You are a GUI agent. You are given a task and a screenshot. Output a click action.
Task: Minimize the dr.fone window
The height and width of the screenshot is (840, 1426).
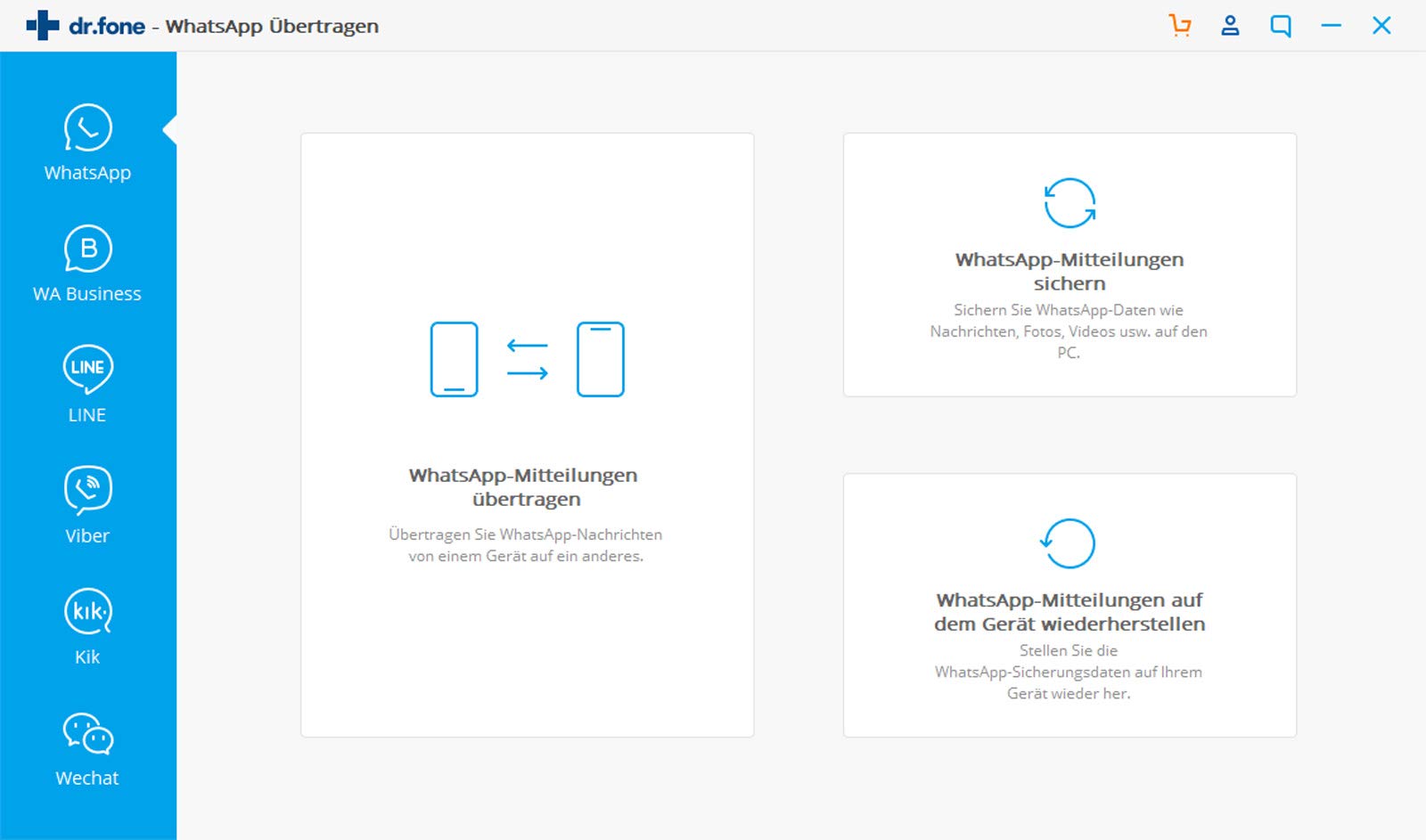click(x=1332, y=26)
